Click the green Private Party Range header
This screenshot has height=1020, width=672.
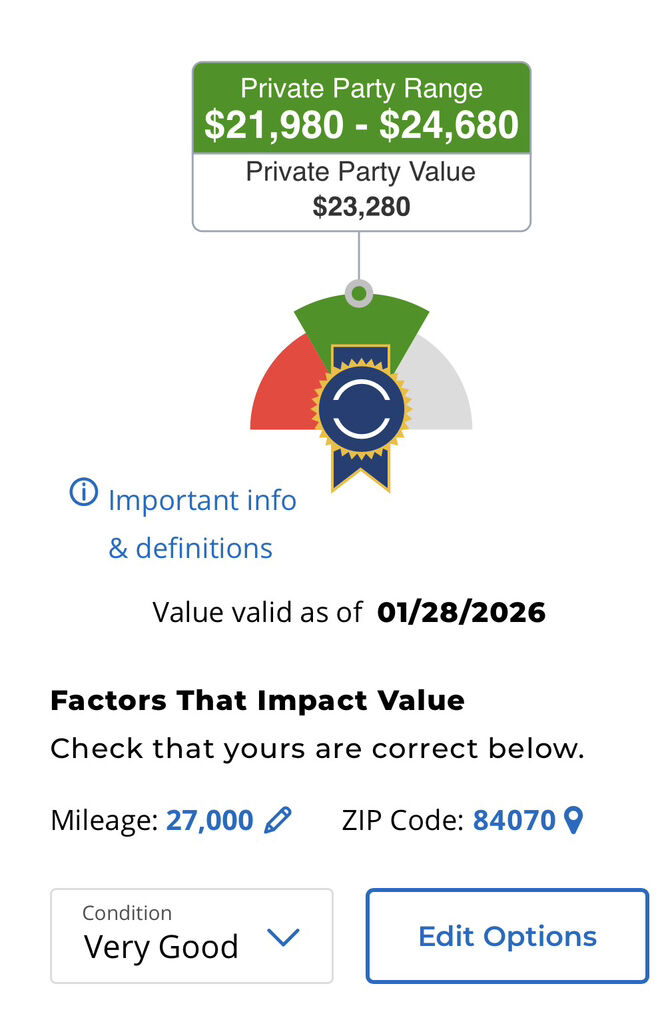click(361, 108)
